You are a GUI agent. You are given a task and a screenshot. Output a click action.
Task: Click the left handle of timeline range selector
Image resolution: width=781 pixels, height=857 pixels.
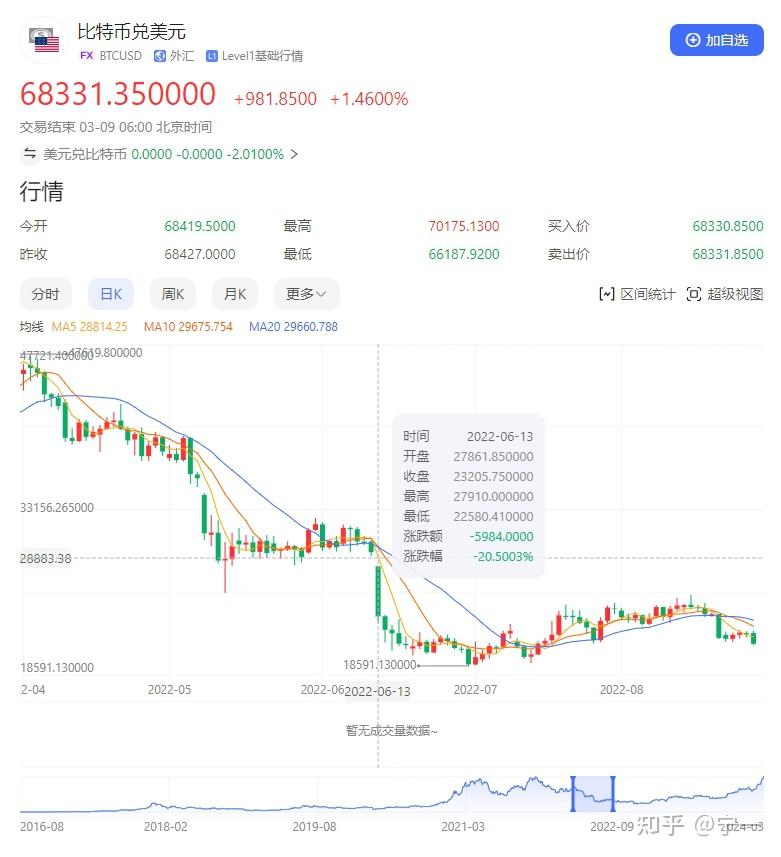click(573, 794)
